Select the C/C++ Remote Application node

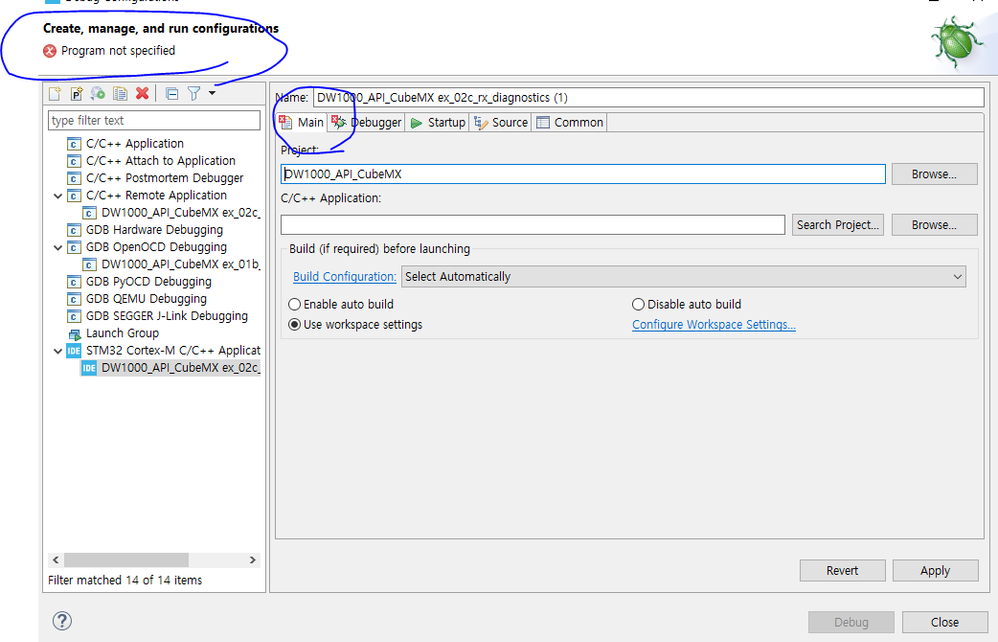coord(156,195)
